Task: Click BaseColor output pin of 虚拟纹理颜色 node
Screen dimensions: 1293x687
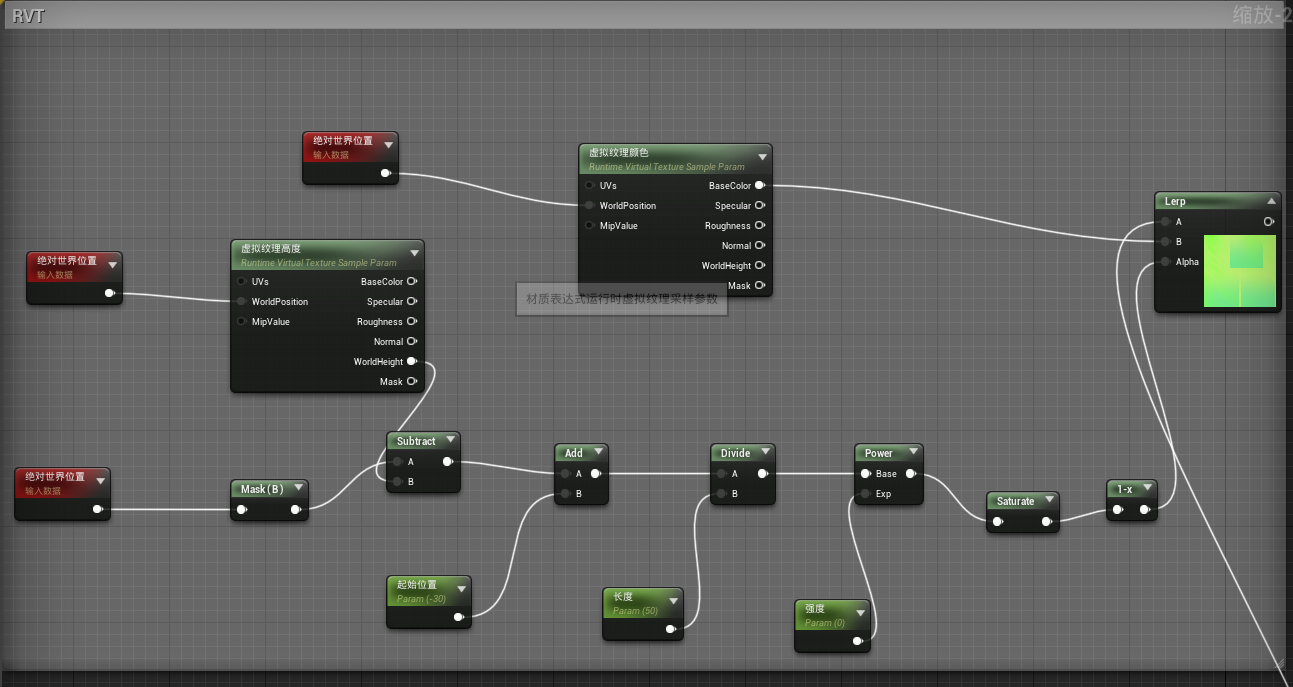Action: [x=760, y=185]
